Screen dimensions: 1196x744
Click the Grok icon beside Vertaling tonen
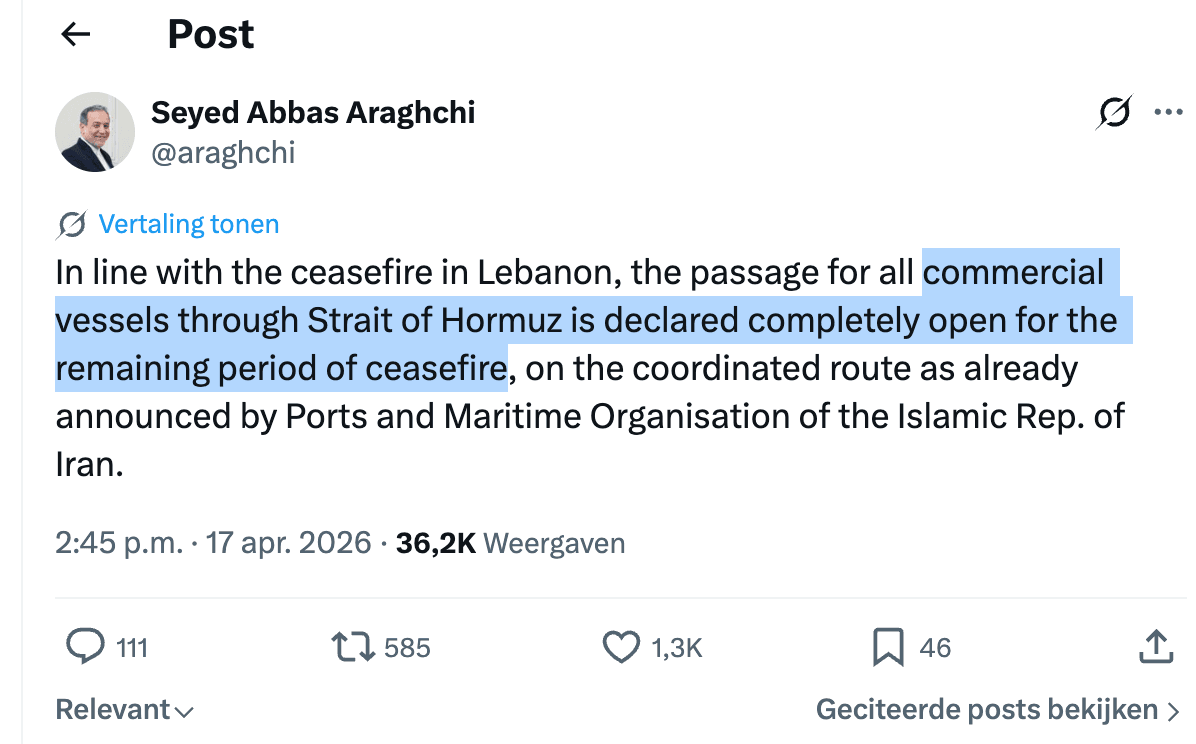point(72,225)
